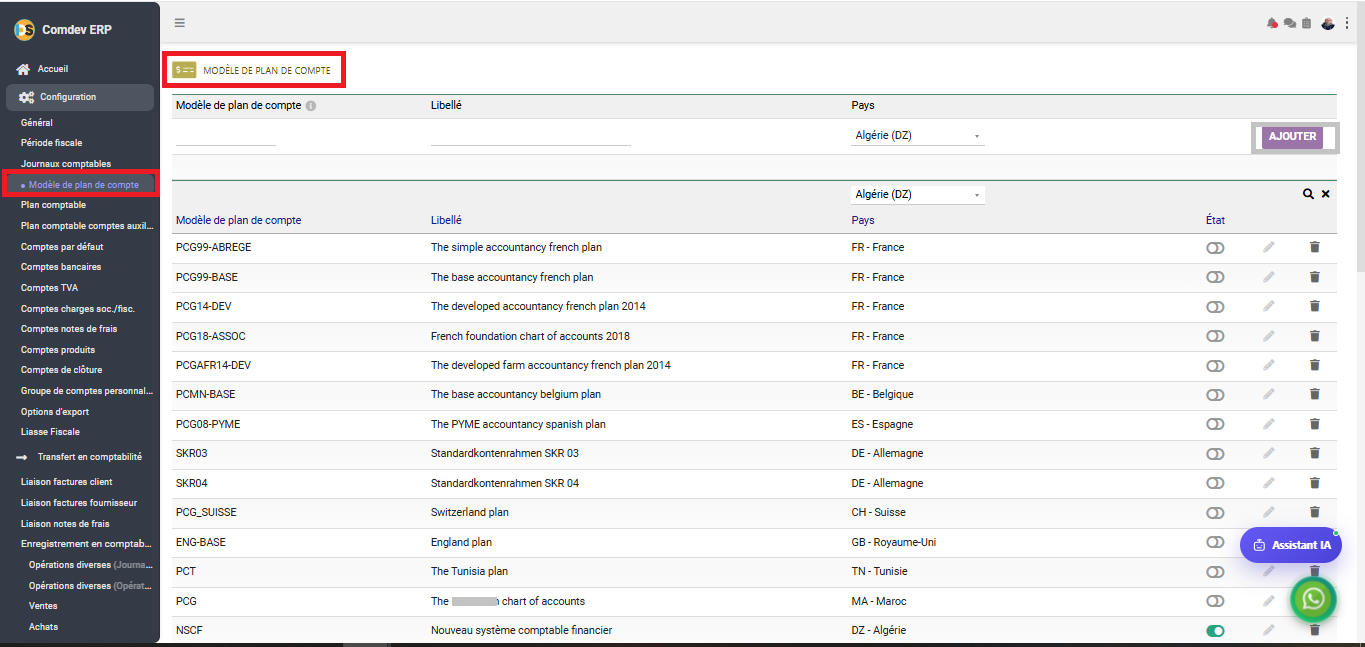Select 'Nouveau système comptable financier' label
The width and height of the screenshot is (1365, 647).
[x=521, y=630]
